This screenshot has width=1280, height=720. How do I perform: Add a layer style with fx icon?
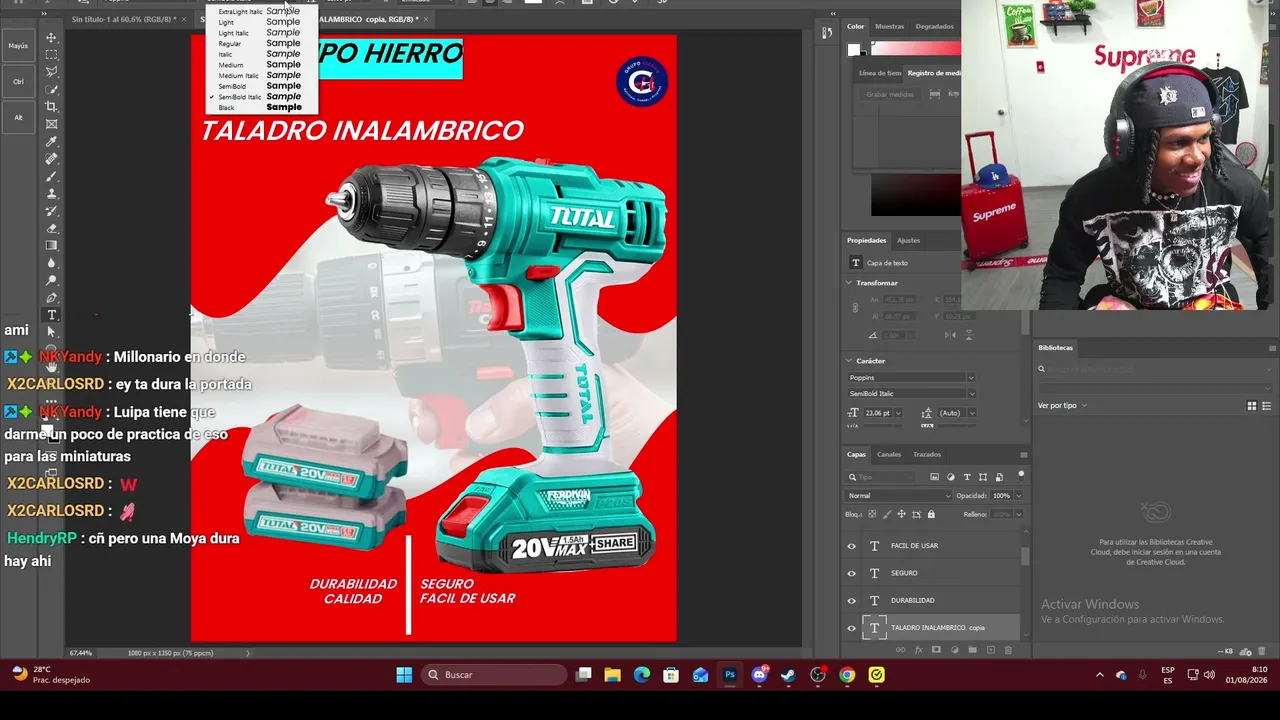tap(918, 650)
